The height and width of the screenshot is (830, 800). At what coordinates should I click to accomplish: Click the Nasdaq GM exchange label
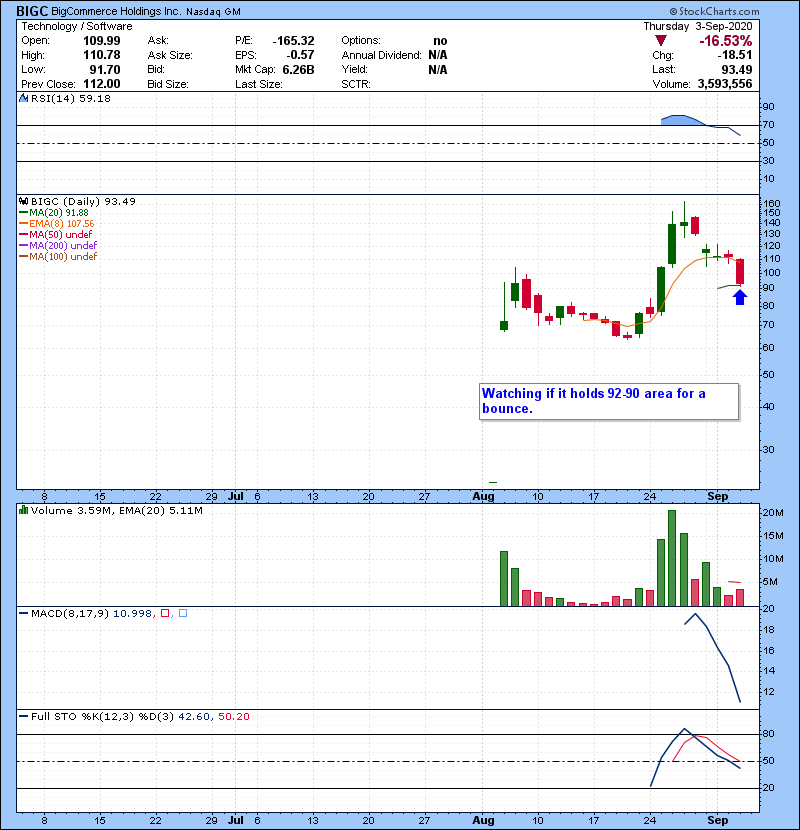tap(213, 12)
